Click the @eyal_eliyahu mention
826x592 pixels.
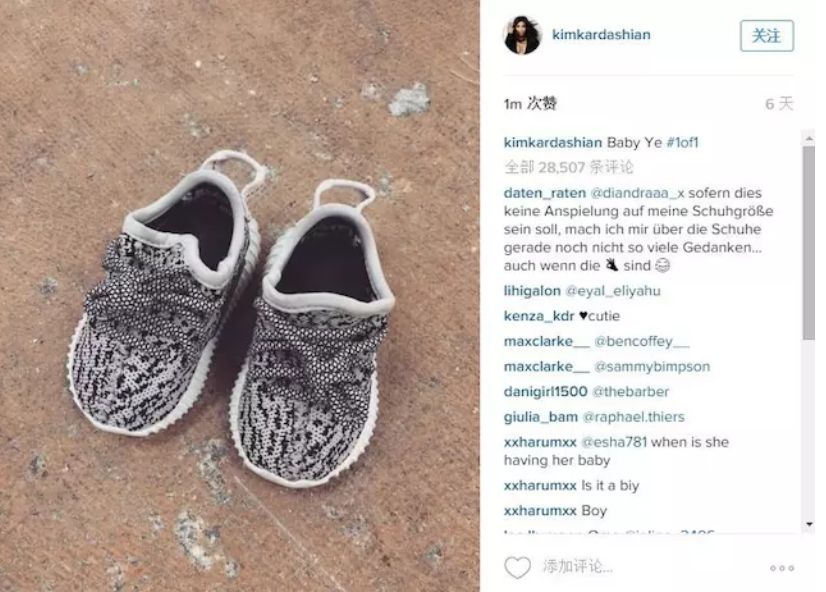613,291
